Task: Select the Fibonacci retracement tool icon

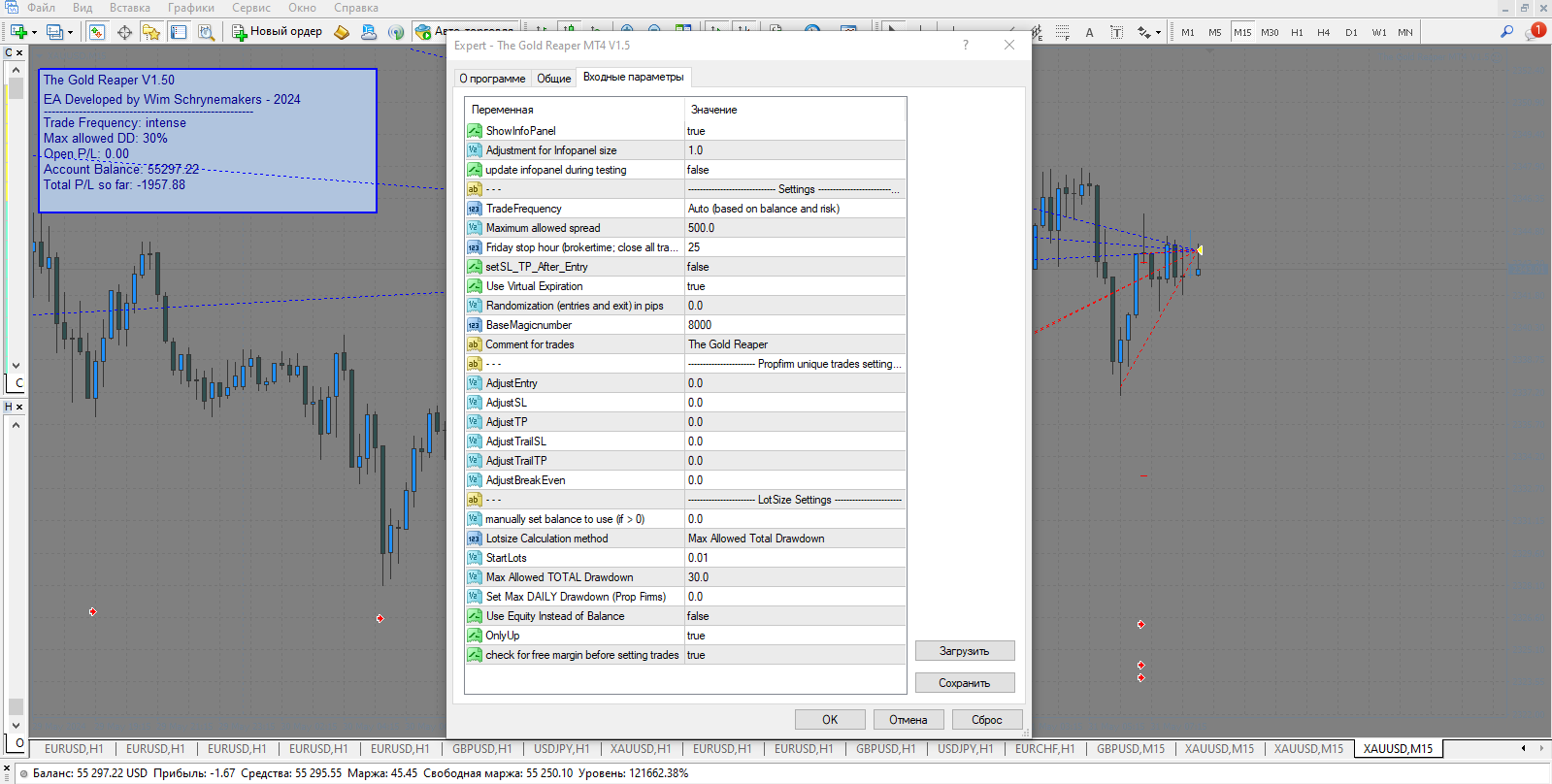Action: coord(1063,32)
